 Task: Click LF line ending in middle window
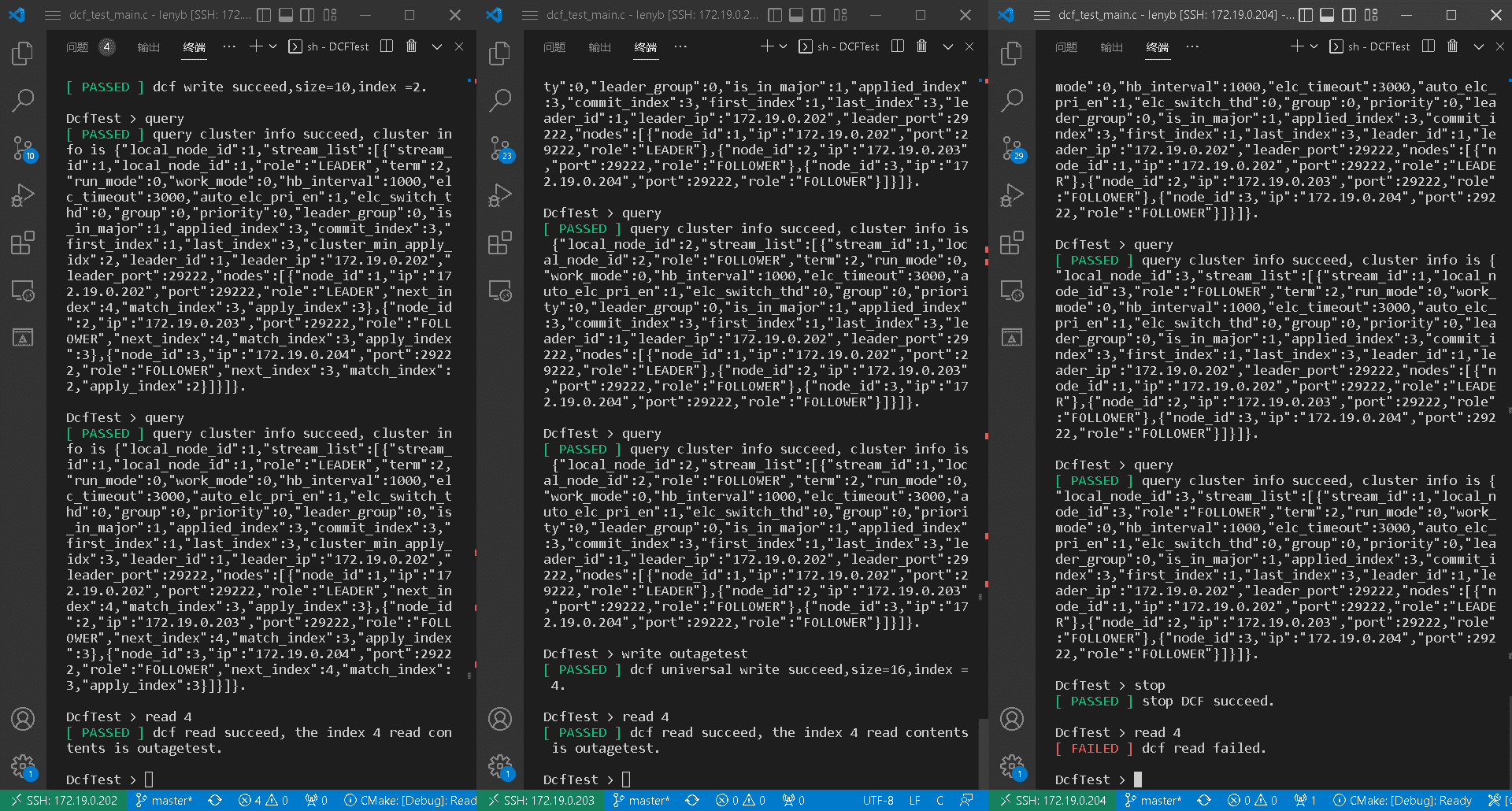pos(914,800)
